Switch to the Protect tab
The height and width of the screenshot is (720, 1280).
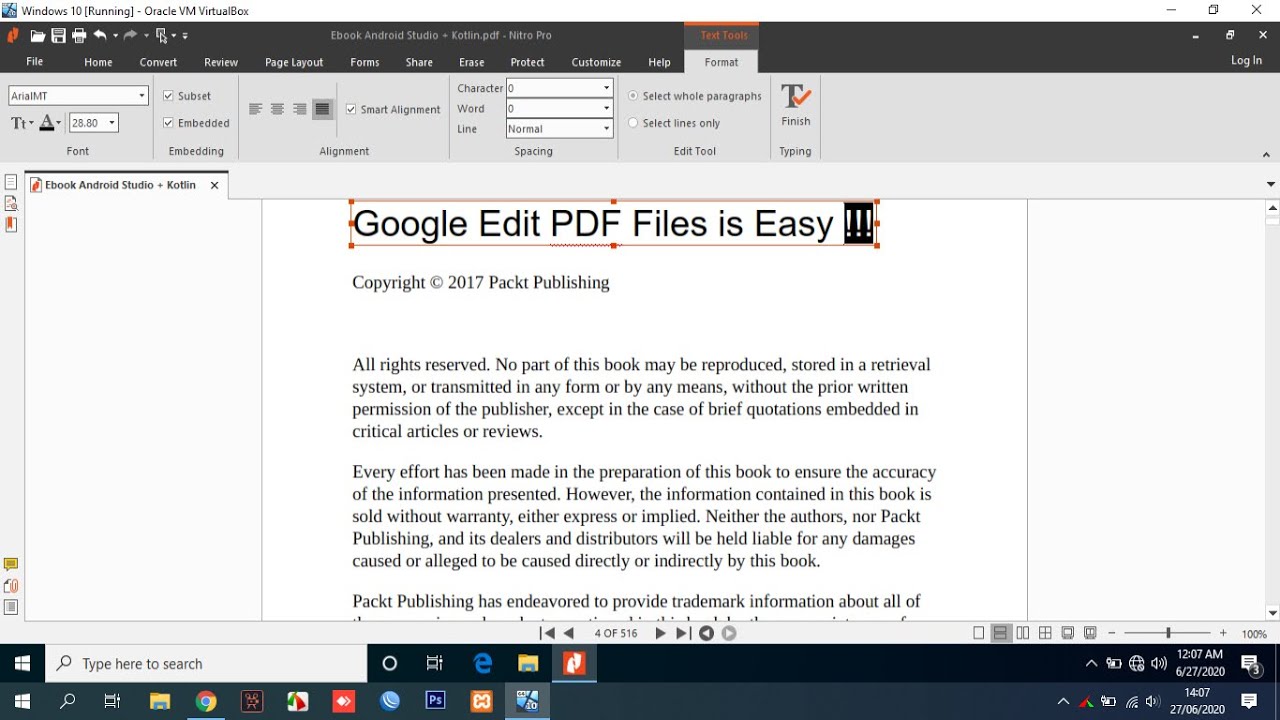tap(527, 62)
